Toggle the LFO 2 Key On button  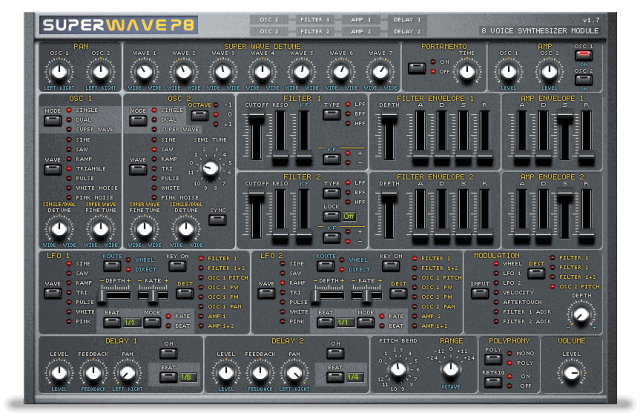click(391, 266)
